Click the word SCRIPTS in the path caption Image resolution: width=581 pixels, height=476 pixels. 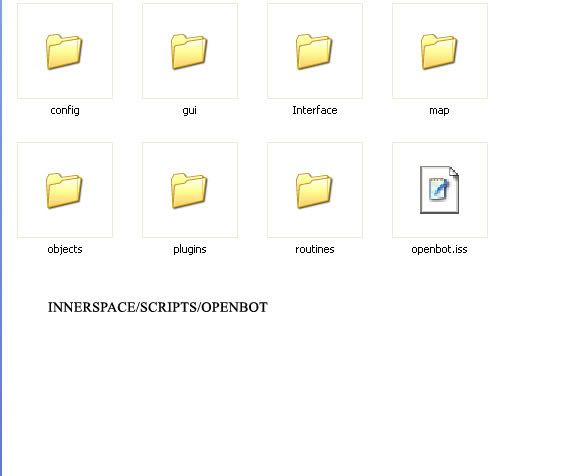tap(169, 307)
